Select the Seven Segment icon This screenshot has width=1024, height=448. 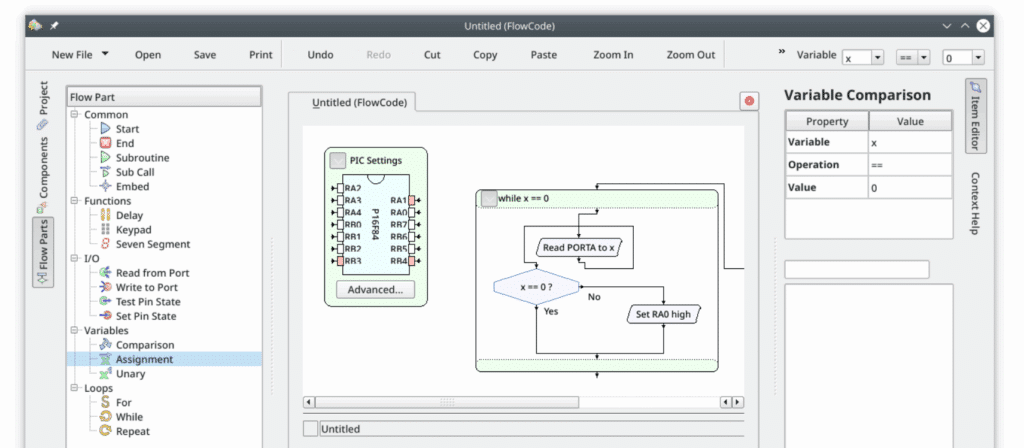click(x=105, y=244)
